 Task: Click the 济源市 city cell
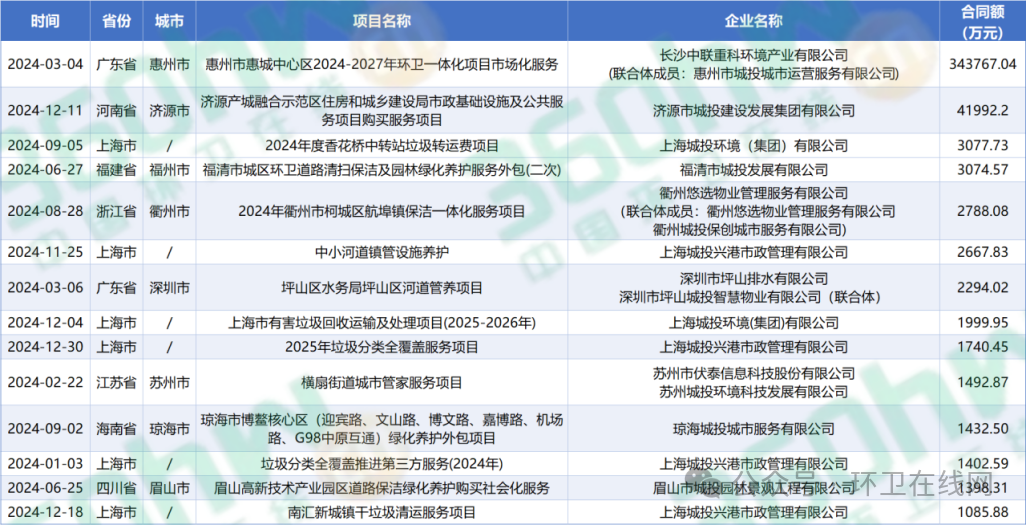pyautogui.click(x=169, y=111)
